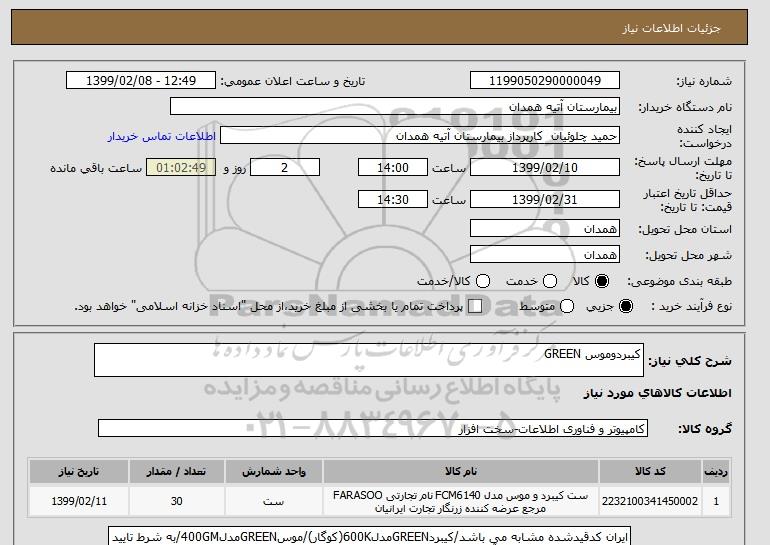770x545 pixels.
Task: Click the note text about ایران کد مشابه
Action: point(370,537)
